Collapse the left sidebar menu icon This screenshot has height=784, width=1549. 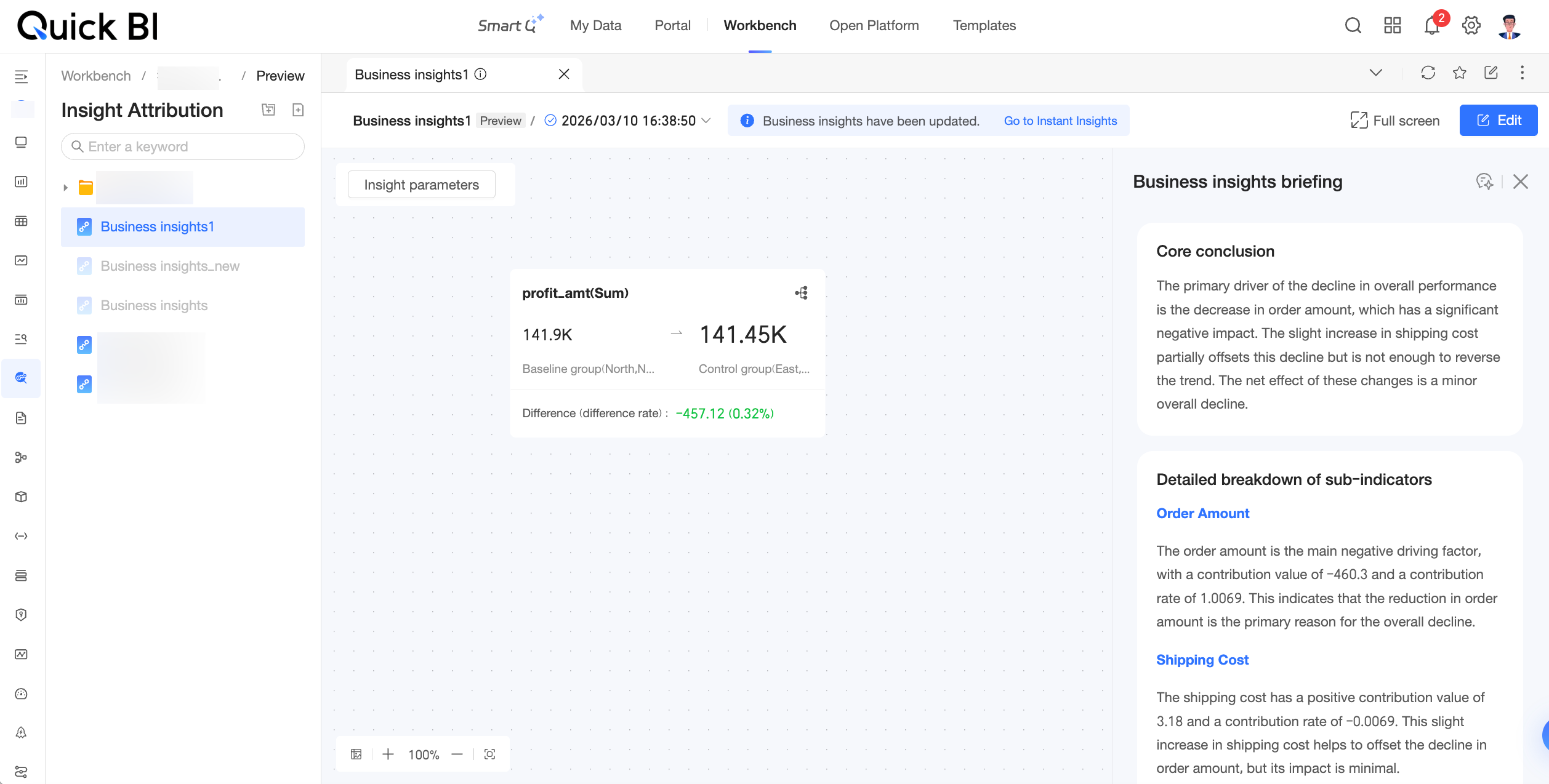point(21,76)
